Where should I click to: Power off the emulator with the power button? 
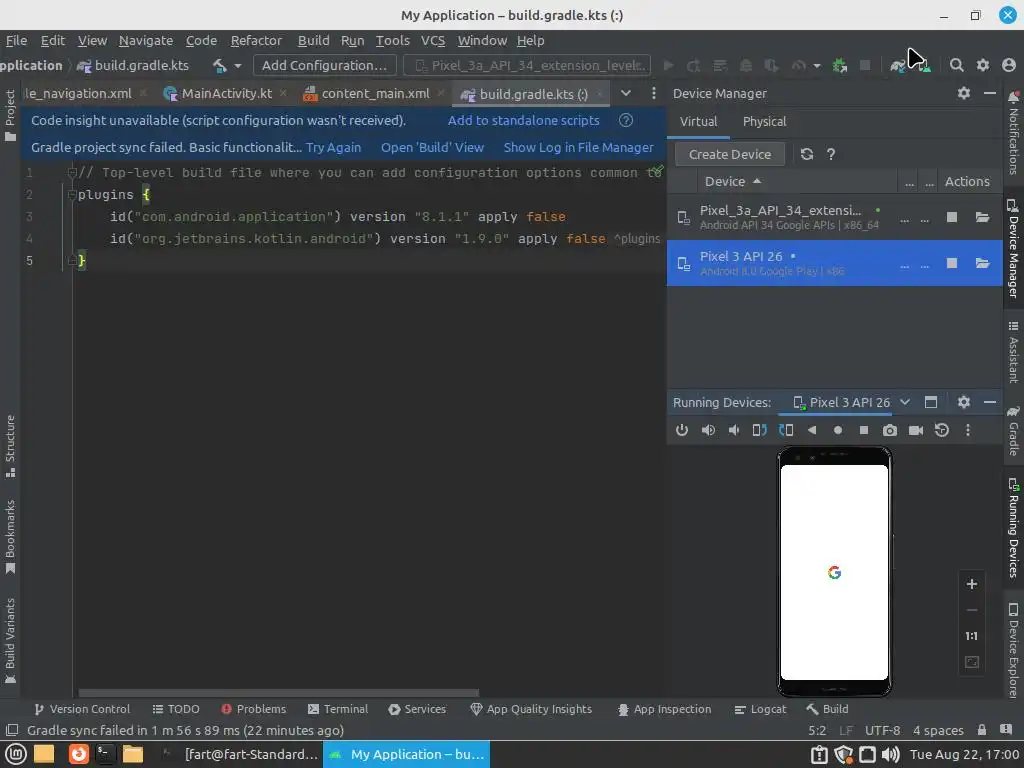682,430
